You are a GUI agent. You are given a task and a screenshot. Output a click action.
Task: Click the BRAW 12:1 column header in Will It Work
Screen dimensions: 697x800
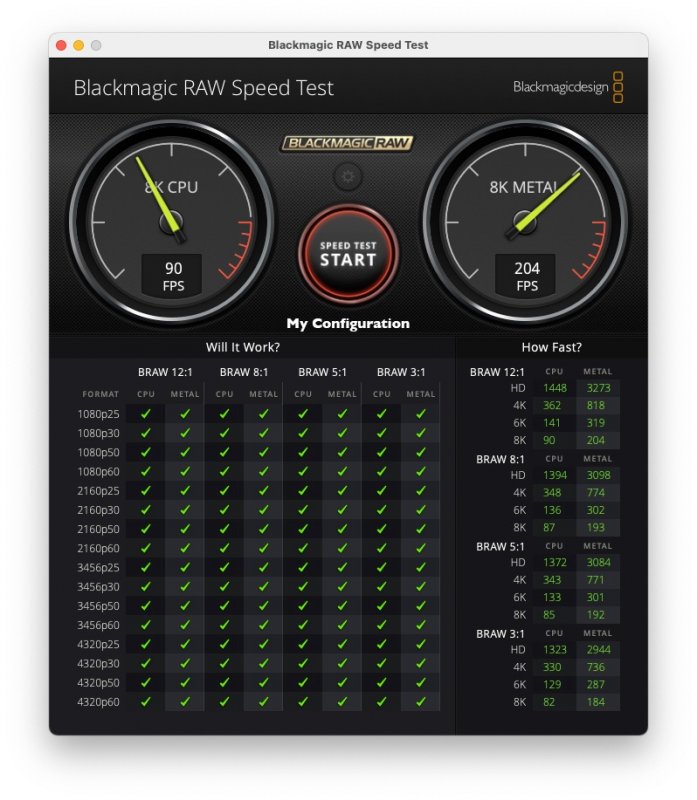(x=165, y=372)
